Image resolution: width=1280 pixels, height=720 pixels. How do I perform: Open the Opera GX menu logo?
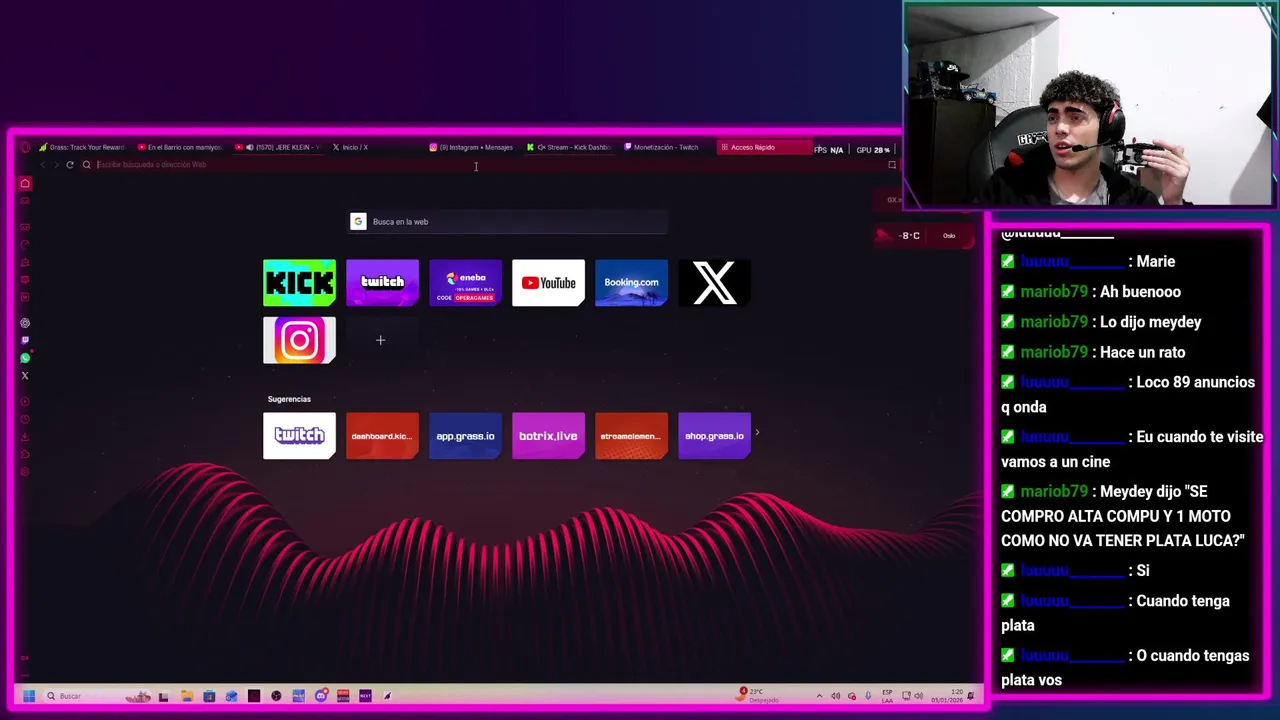[x=24, y=147]
